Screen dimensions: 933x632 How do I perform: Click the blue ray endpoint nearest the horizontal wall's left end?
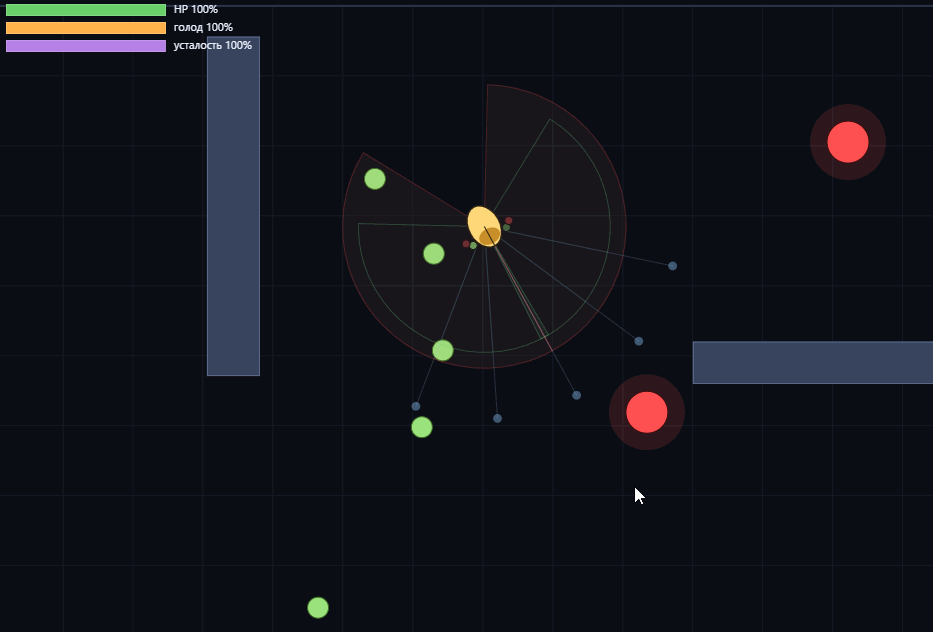pyautogui.click(x=638, y=341)
